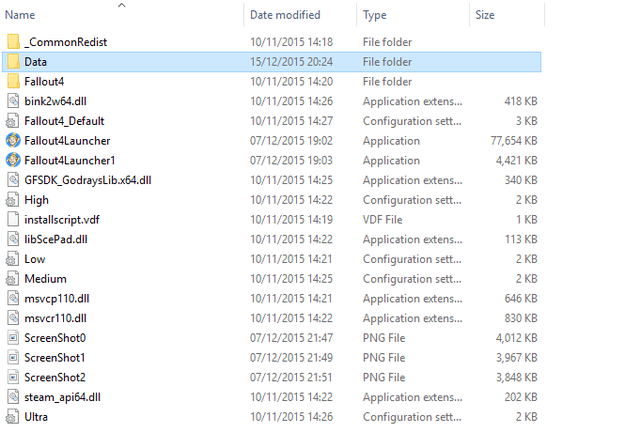Click the 3,967 KB size of ScreenShot1

[516, 357]
